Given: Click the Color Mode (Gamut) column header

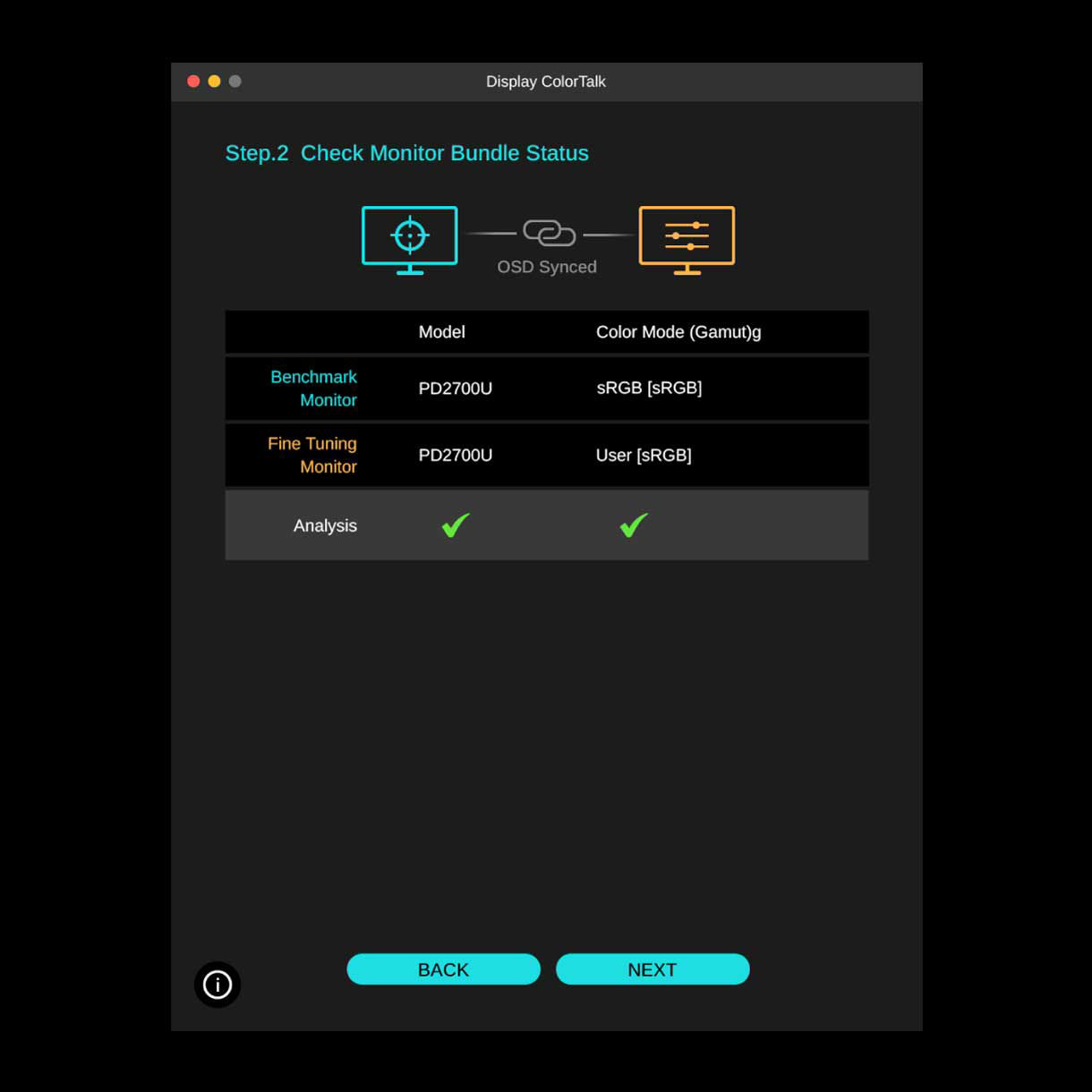Looking at the screenshot, I should coord(678,332).
